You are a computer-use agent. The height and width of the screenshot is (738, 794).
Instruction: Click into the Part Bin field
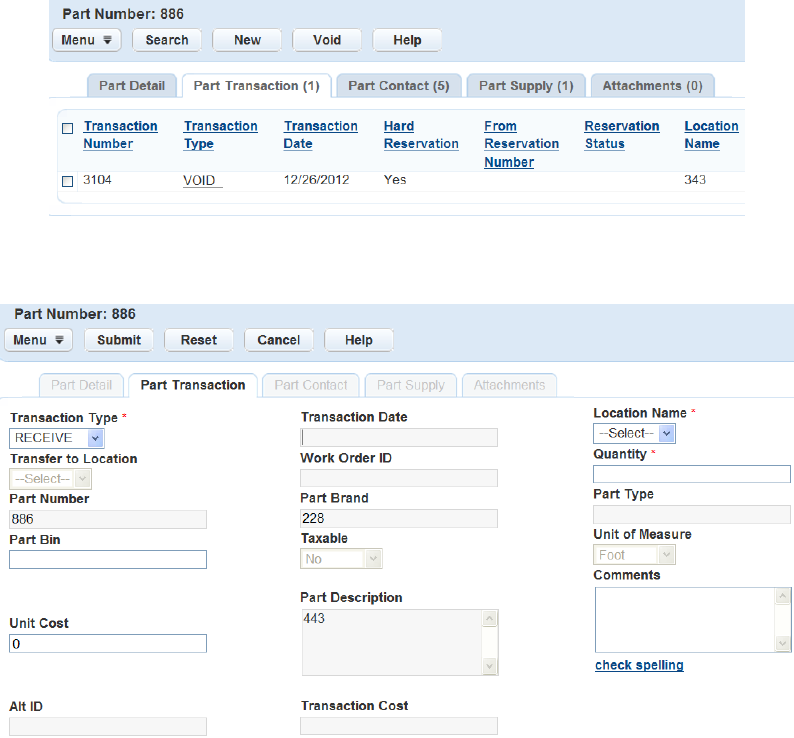[x=108, y=560]
